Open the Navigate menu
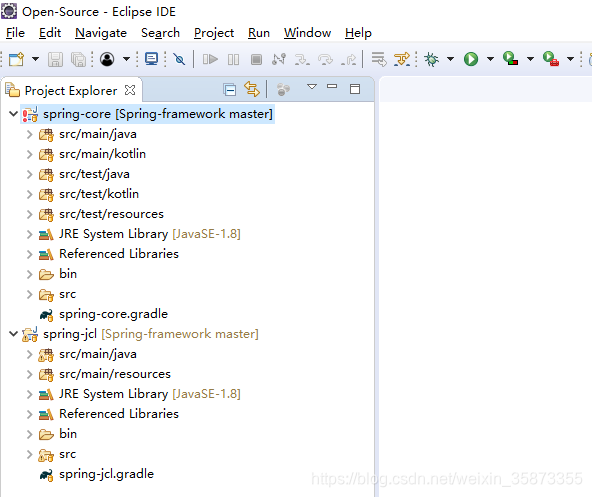The height and width of the screenshot is (497, 592). [x=101, y=33]
